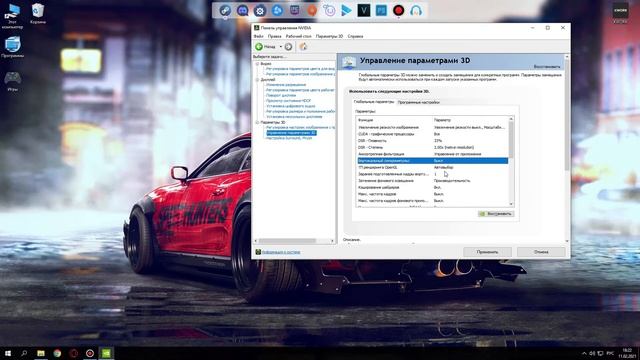Open "Этот компьютер" desktop icon
Screen dimensions: 640x360
coord(12,16)
